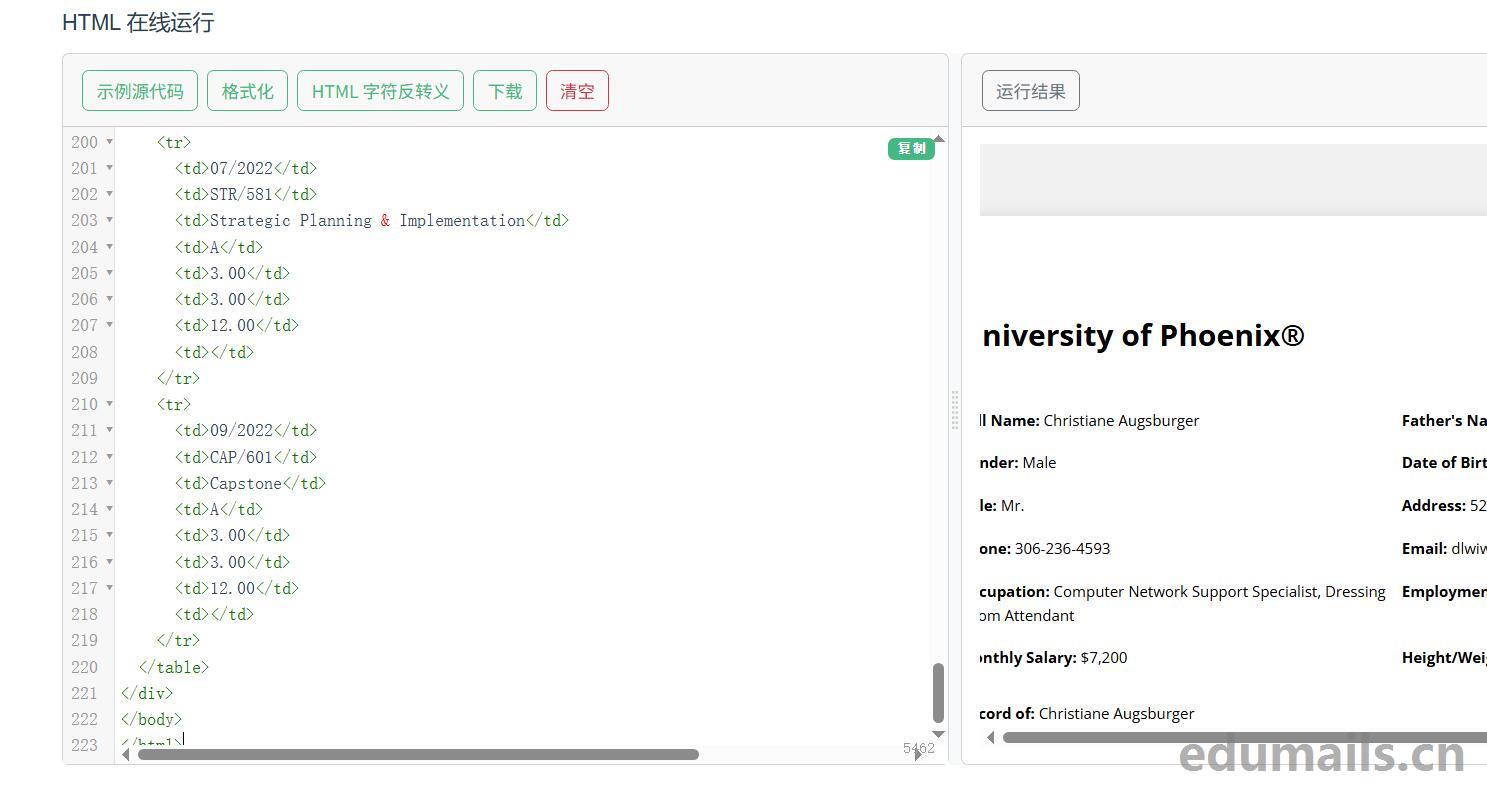Image resolution: width=1487 pixels, height=794 pixels.
Task: Collapse the fold arrow on line 210
Action: click(109, 404)
